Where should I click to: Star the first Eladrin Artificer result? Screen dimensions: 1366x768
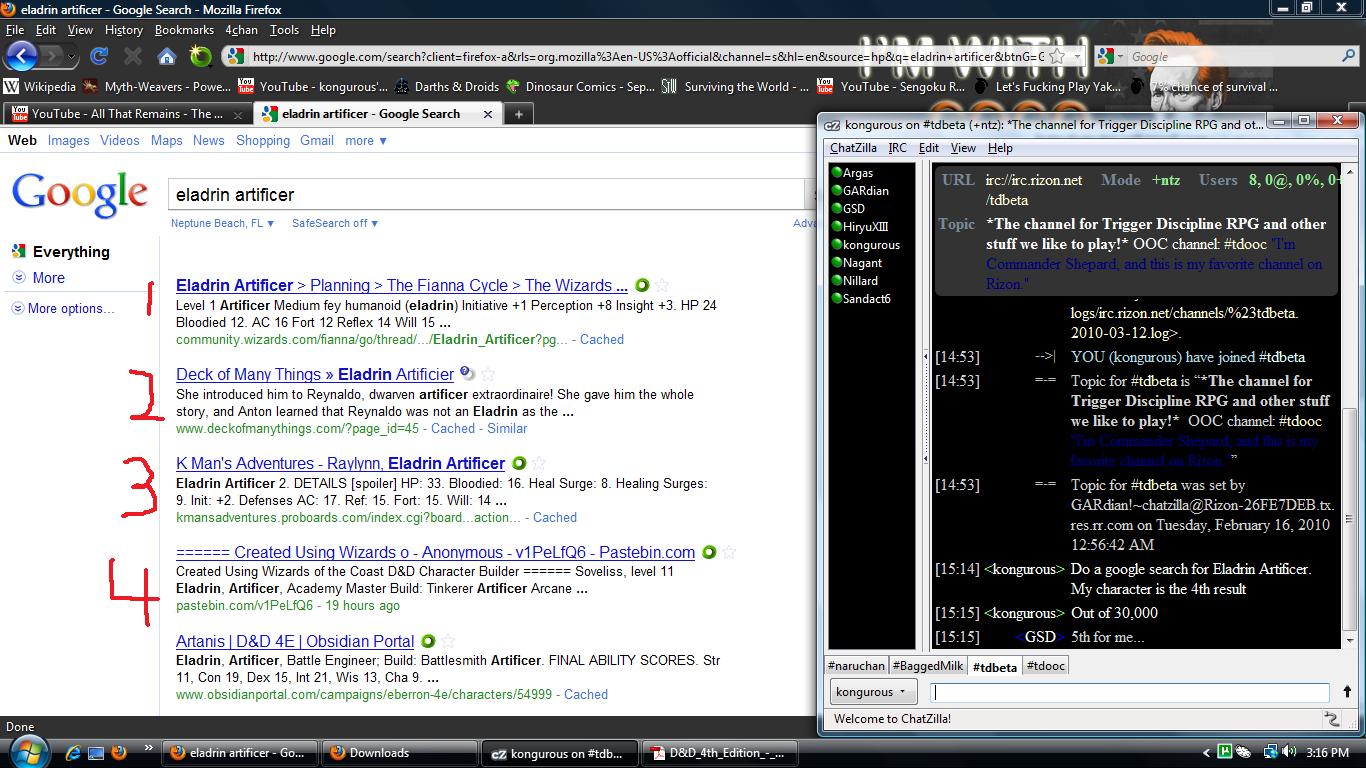pyautogui.click(x=662, y=285)
